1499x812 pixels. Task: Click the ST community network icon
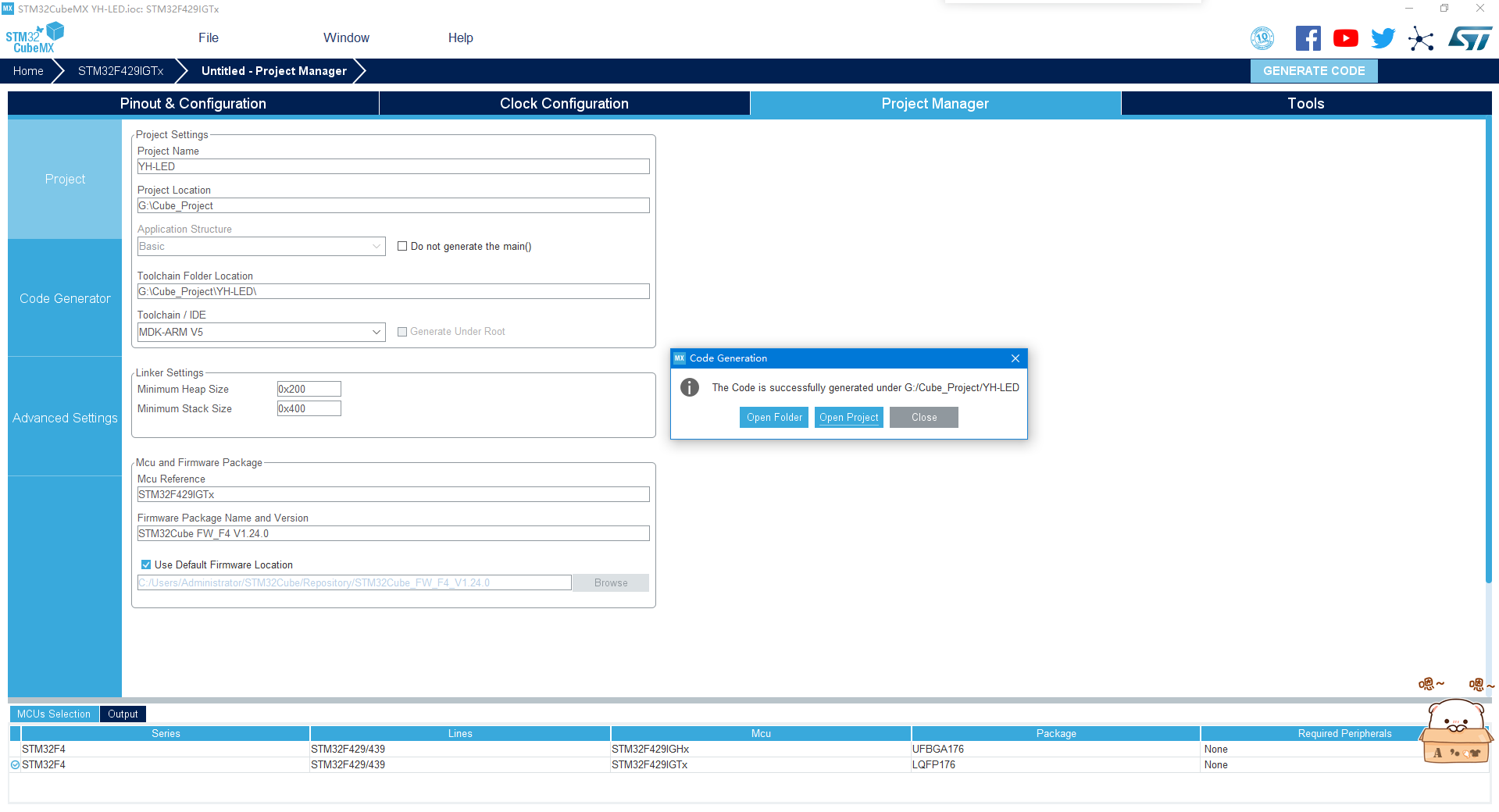click(1421, 38)
